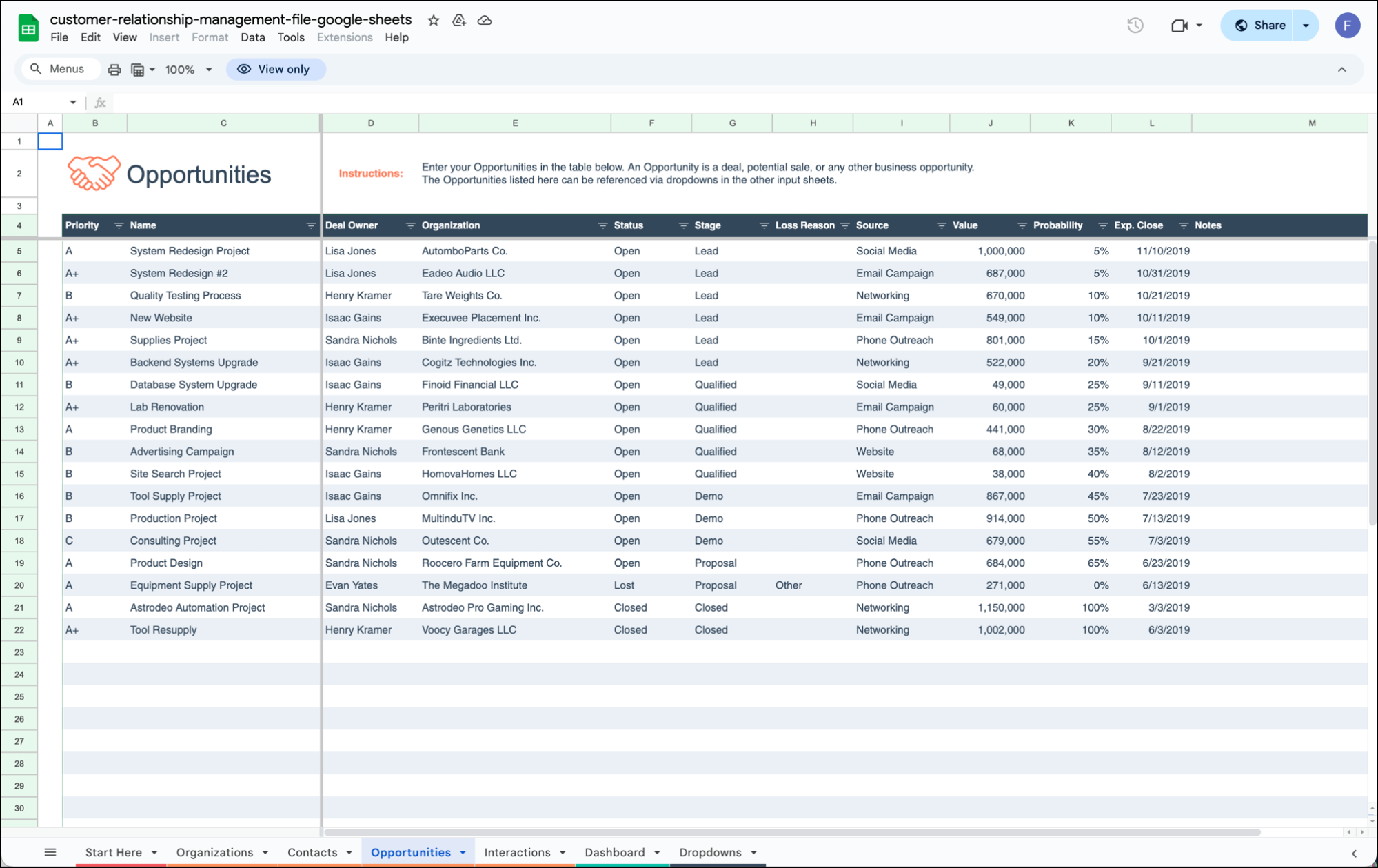Open filter views table icon
The image size is (1378, 868).
click(137, 70)
